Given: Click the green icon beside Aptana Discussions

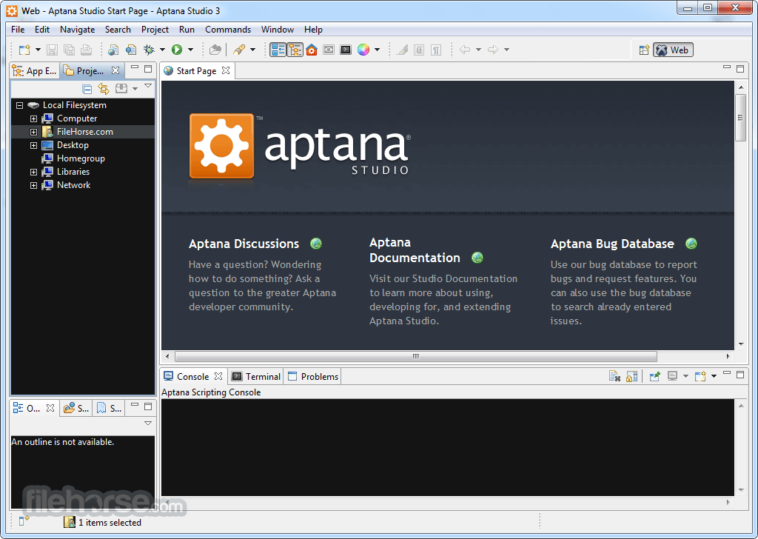Looking at the screenshot, I should [x=316, y=244].
